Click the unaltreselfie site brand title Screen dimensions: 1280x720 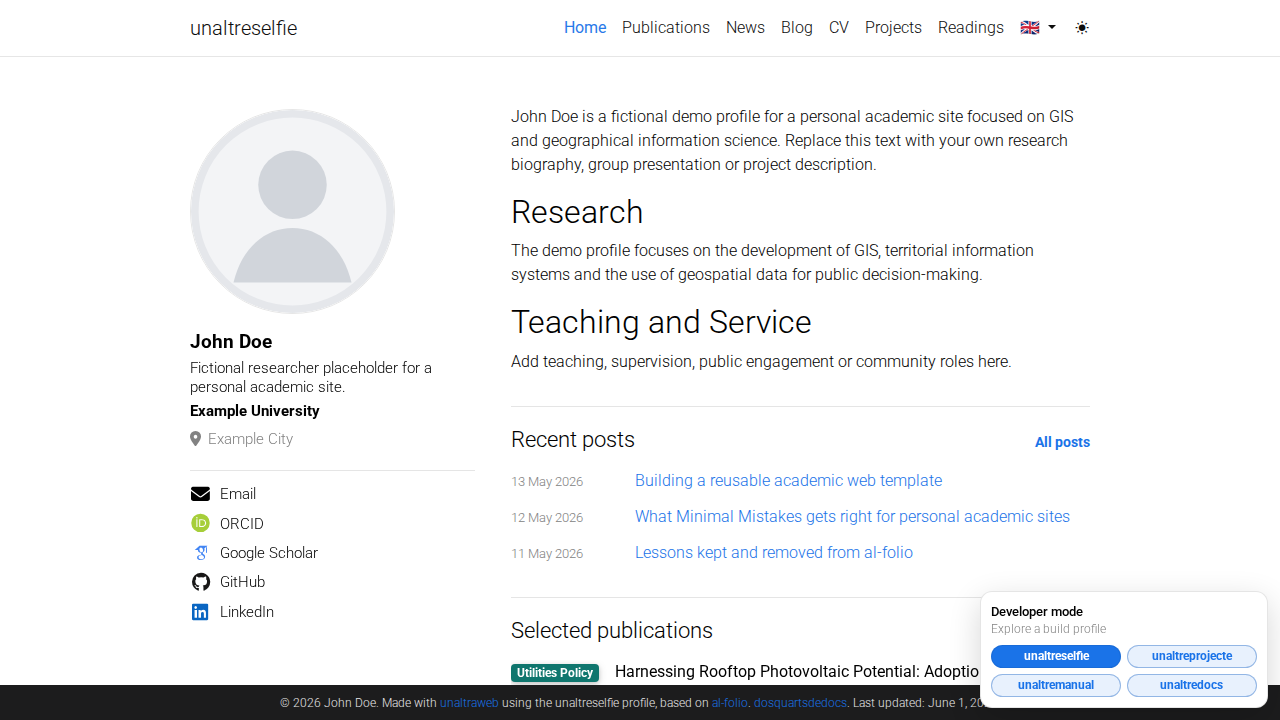[244, 28]
